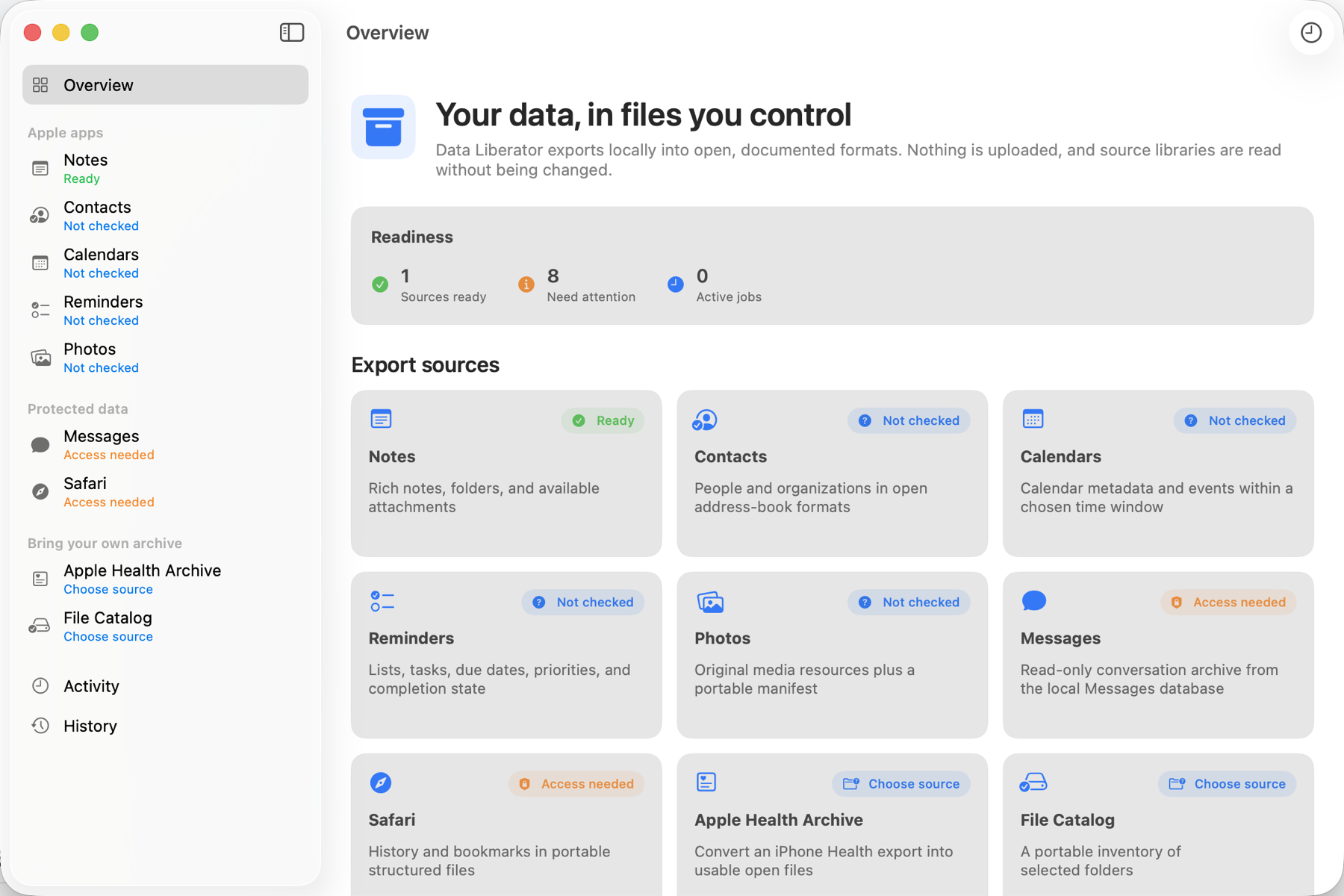Image resolution: width=1344 pixels, height=896 pixels.
Task: Click the Apple Health Archive card icon
Action: pyautogui.click(x=706, y=782)
